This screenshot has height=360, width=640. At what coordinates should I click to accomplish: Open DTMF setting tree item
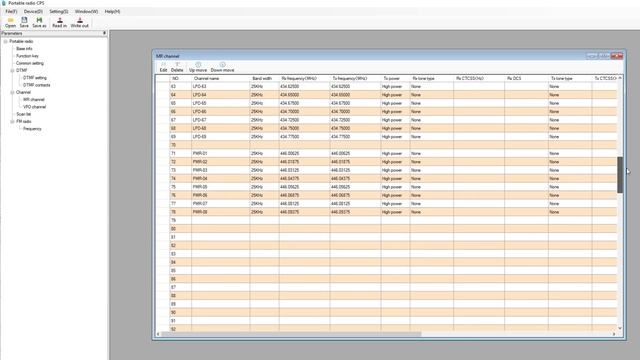(35, 78)
